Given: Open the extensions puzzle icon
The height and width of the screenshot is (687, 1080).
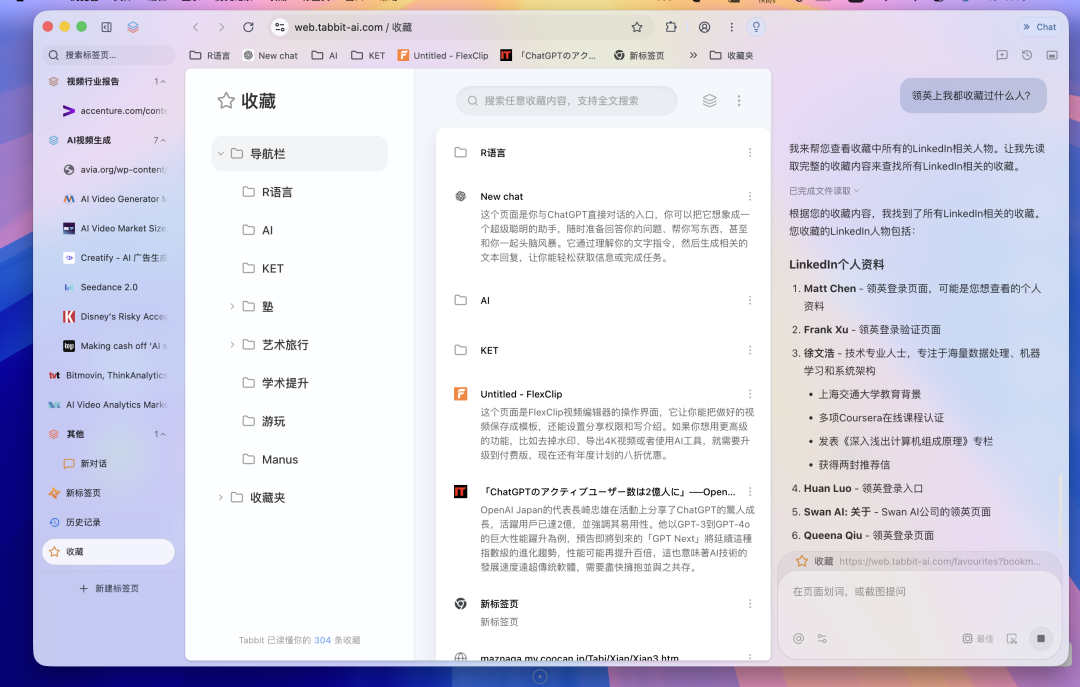Looking at the screenshot, I should [671, 27].
